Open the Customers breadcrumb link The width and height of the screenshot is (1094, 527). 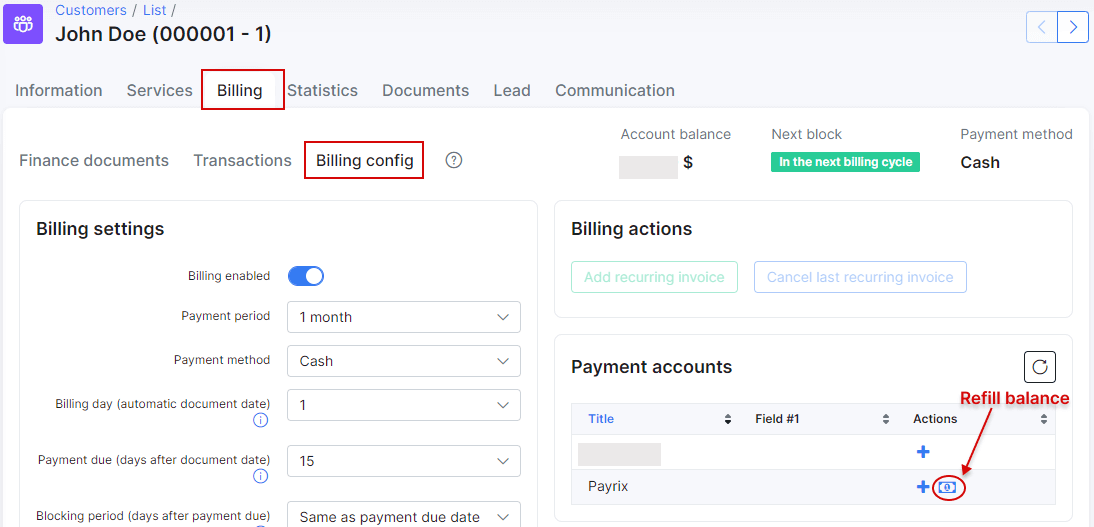click(90, 10)
